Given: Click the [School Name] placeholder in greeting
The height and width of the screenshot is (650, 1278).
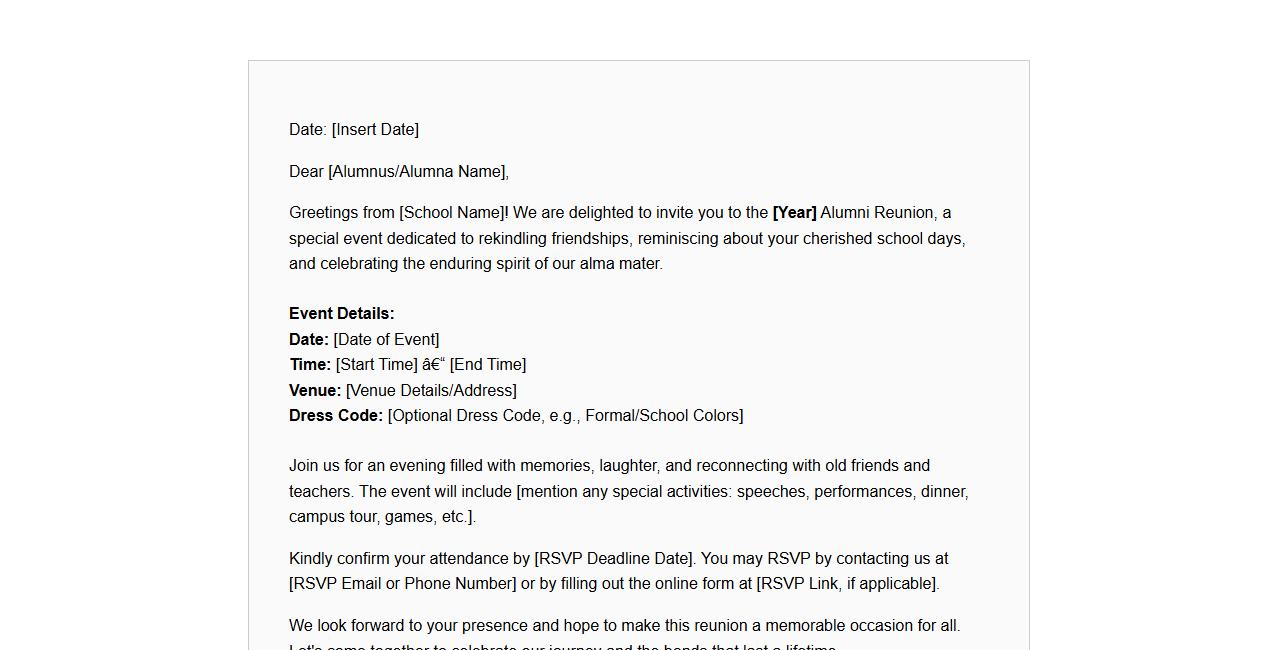Looking at the screenshot, I should coord(451,213).
